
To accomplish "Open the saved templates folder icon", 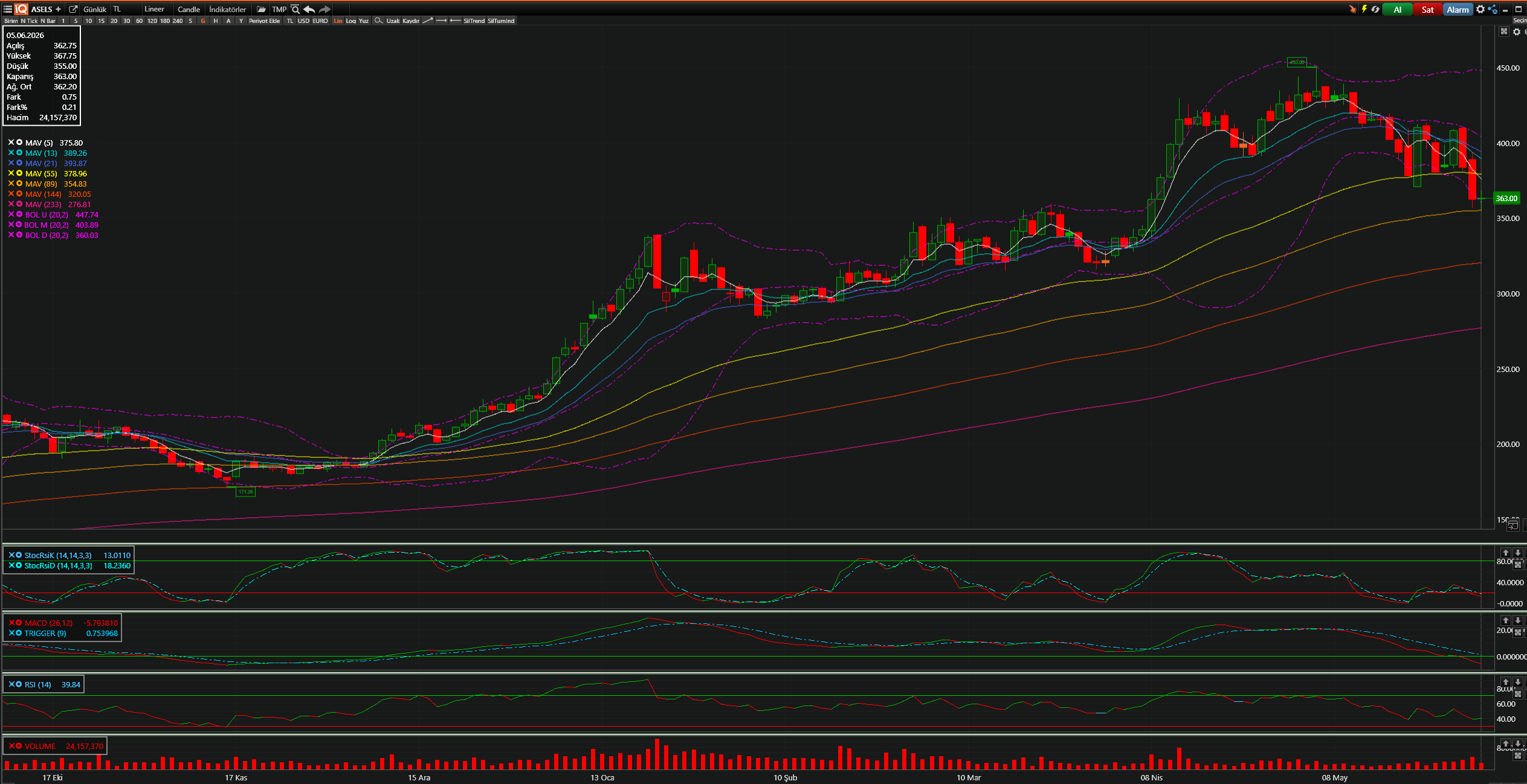I will (x=261, y=9).
